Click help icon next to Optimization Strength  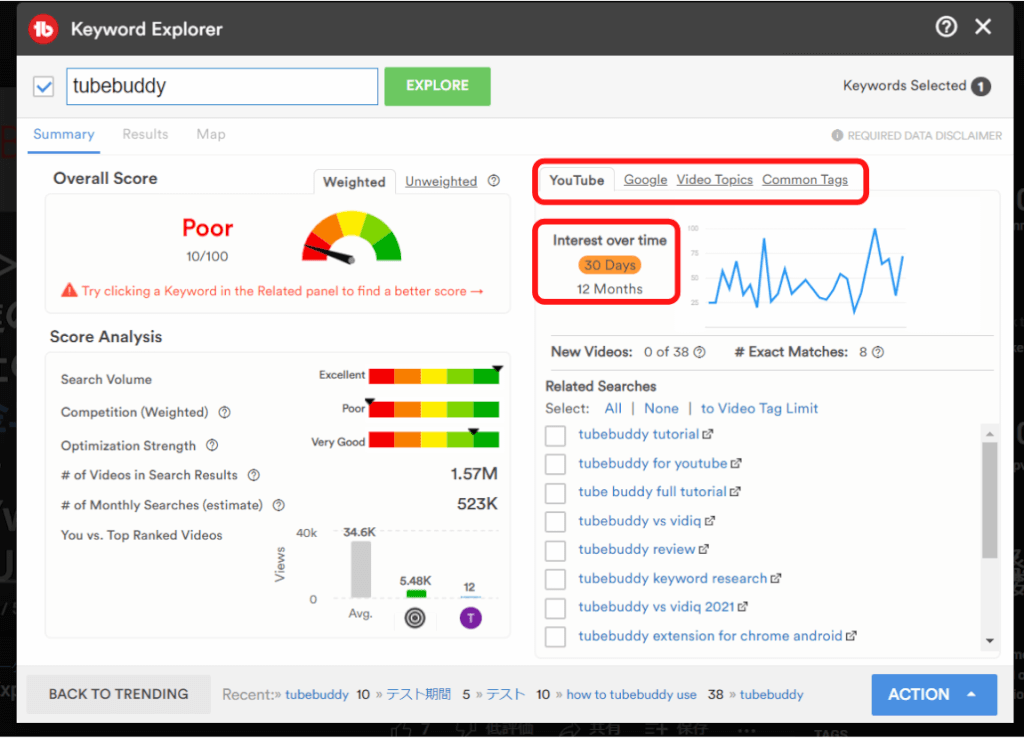point(212,445)
